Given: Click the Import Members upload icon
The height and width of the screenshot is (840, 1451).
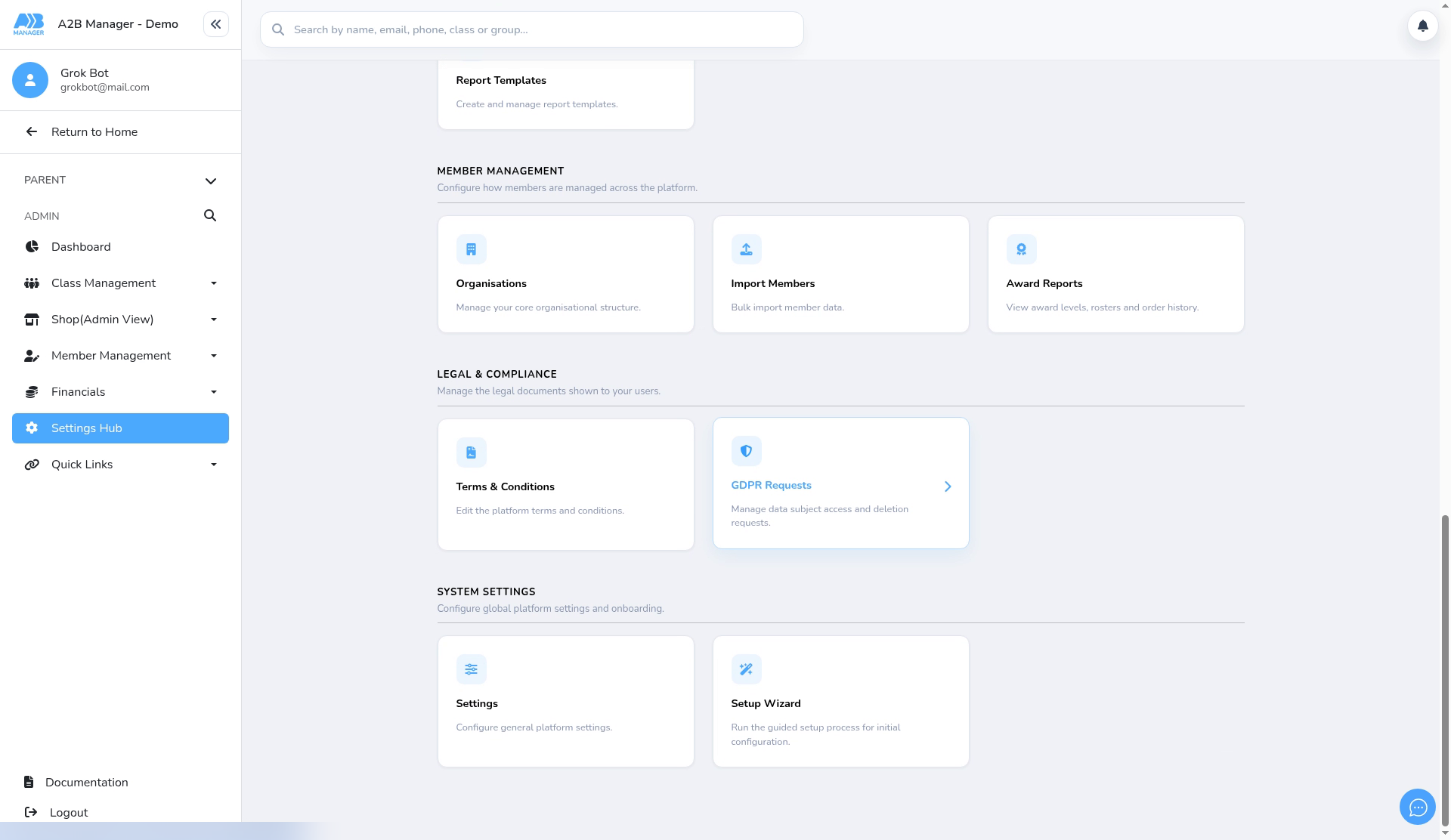Looking at the screenshot, I should [x=746, y=249].
